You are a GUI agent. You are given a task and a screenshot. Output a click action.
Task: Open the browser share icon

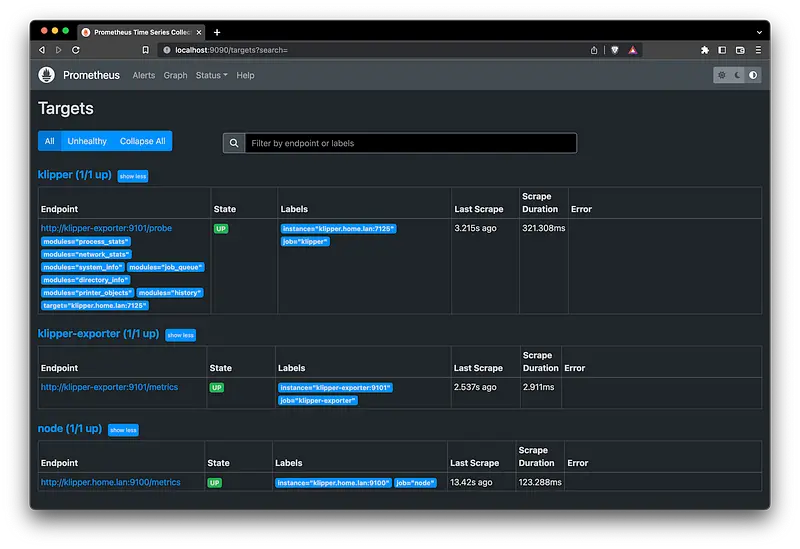(594, 50)
